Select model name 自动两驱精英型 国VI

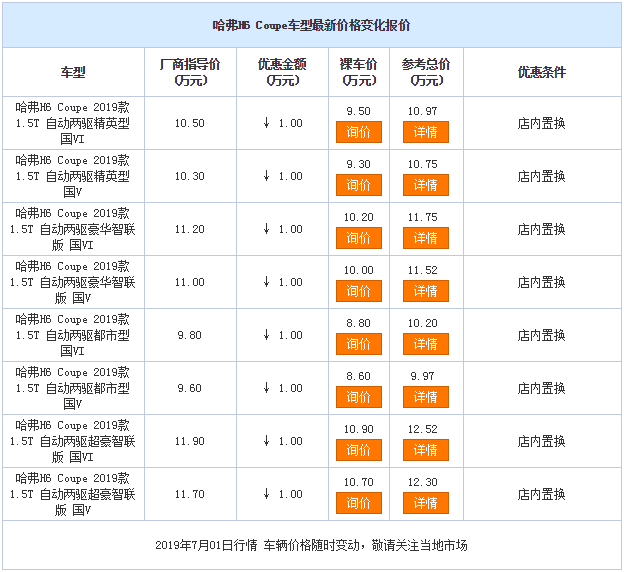click(73, 123)
